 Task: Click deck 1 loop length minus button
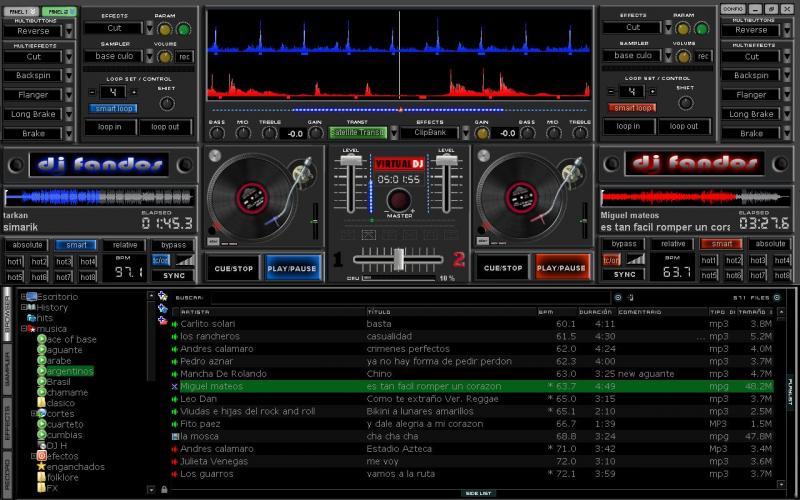pyautogui.click(x=92, y=92)
